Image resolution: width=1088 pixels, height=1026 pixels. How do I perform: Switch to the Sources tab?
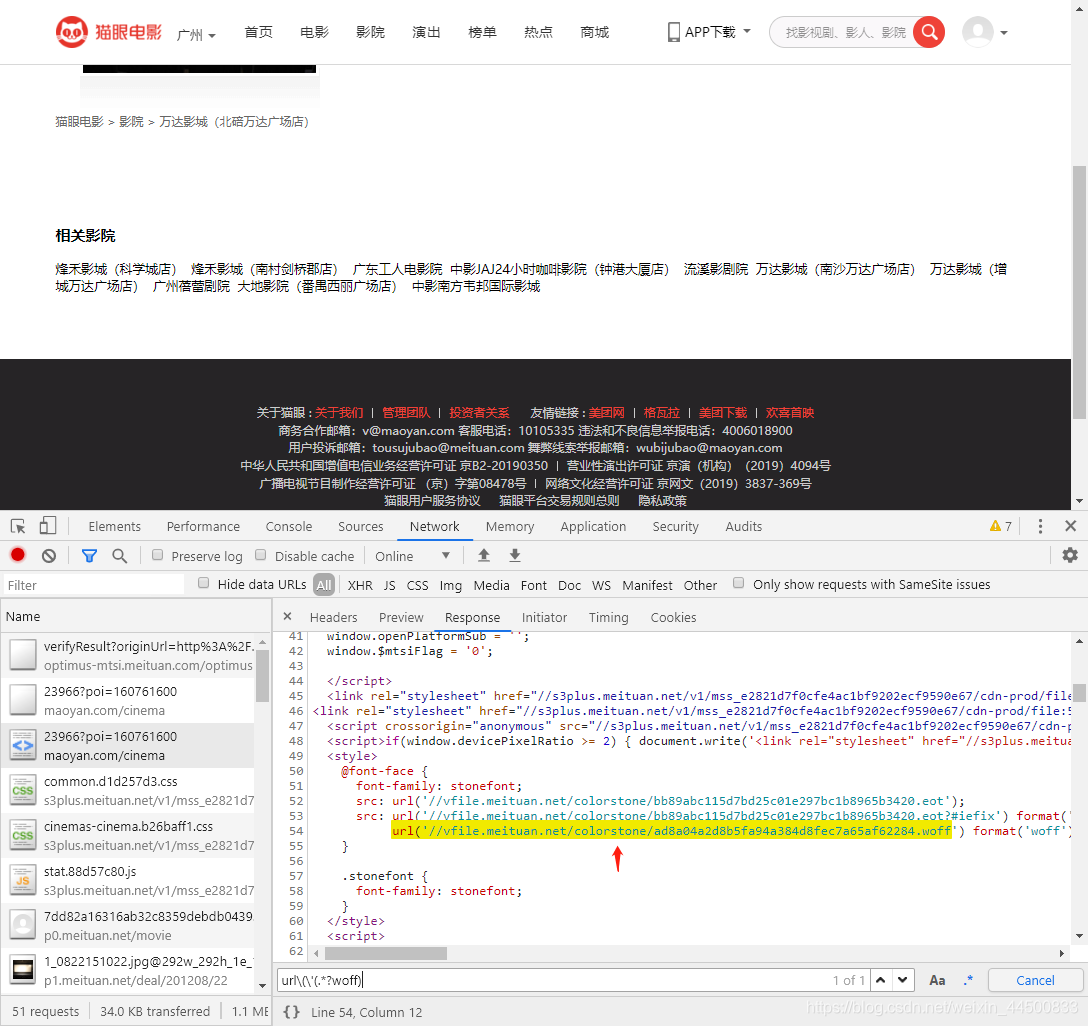pyautogui.click(x=361, y=527)
